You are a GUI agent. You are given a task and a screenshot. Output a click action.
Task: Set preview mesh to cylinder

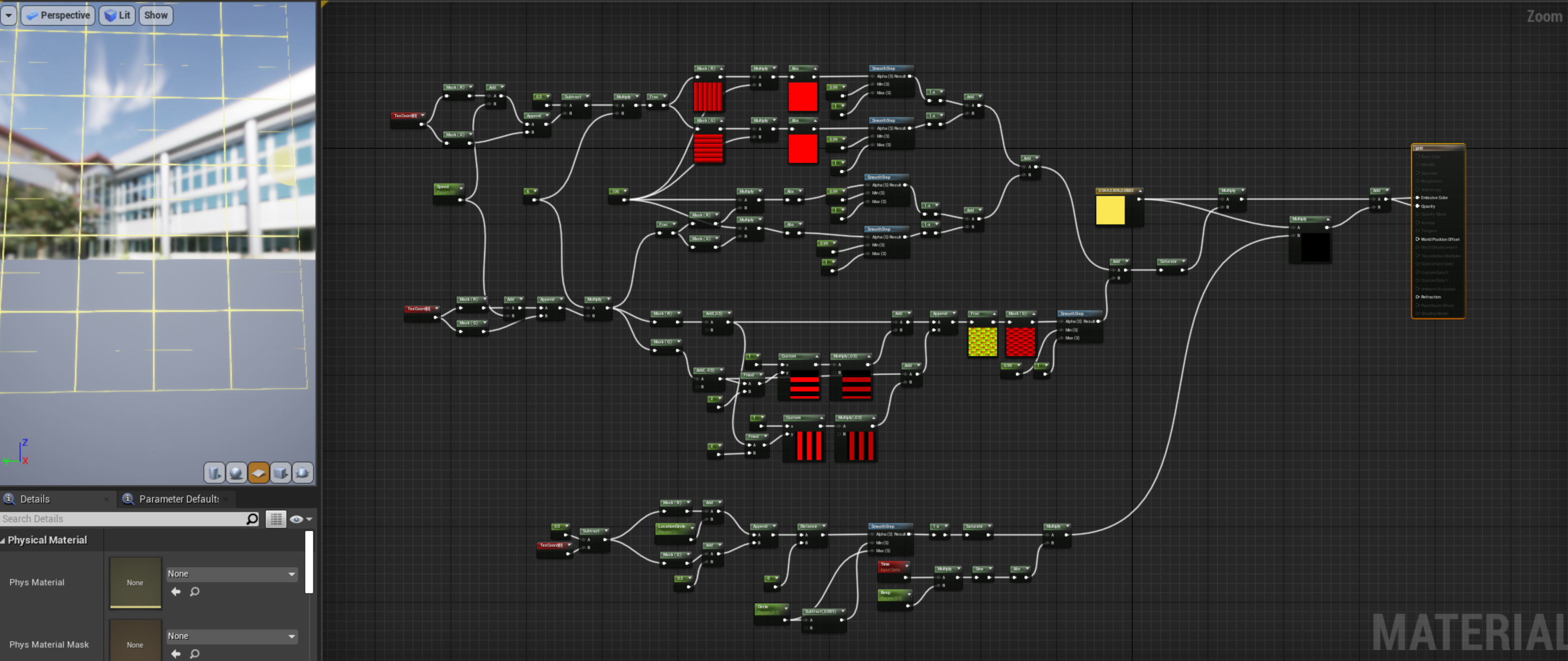[x=214, y=472]
